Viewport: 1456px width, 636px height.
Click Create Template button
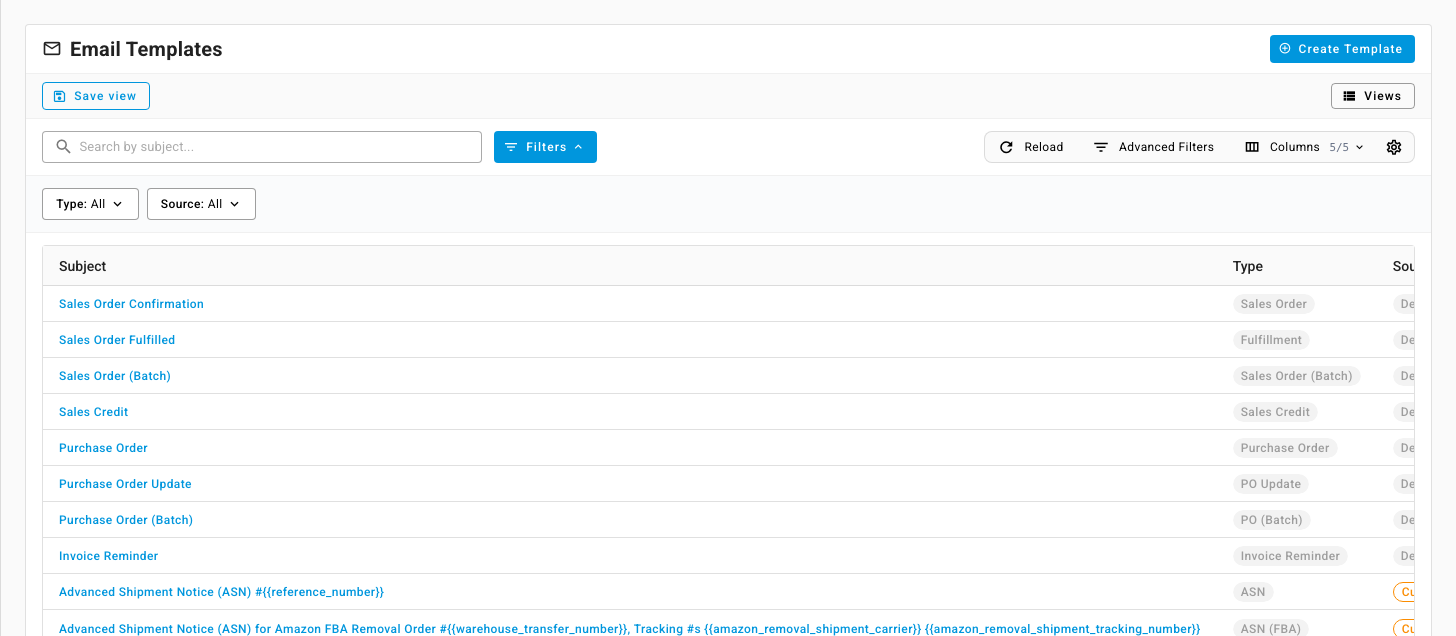[x=1342, y=49]
